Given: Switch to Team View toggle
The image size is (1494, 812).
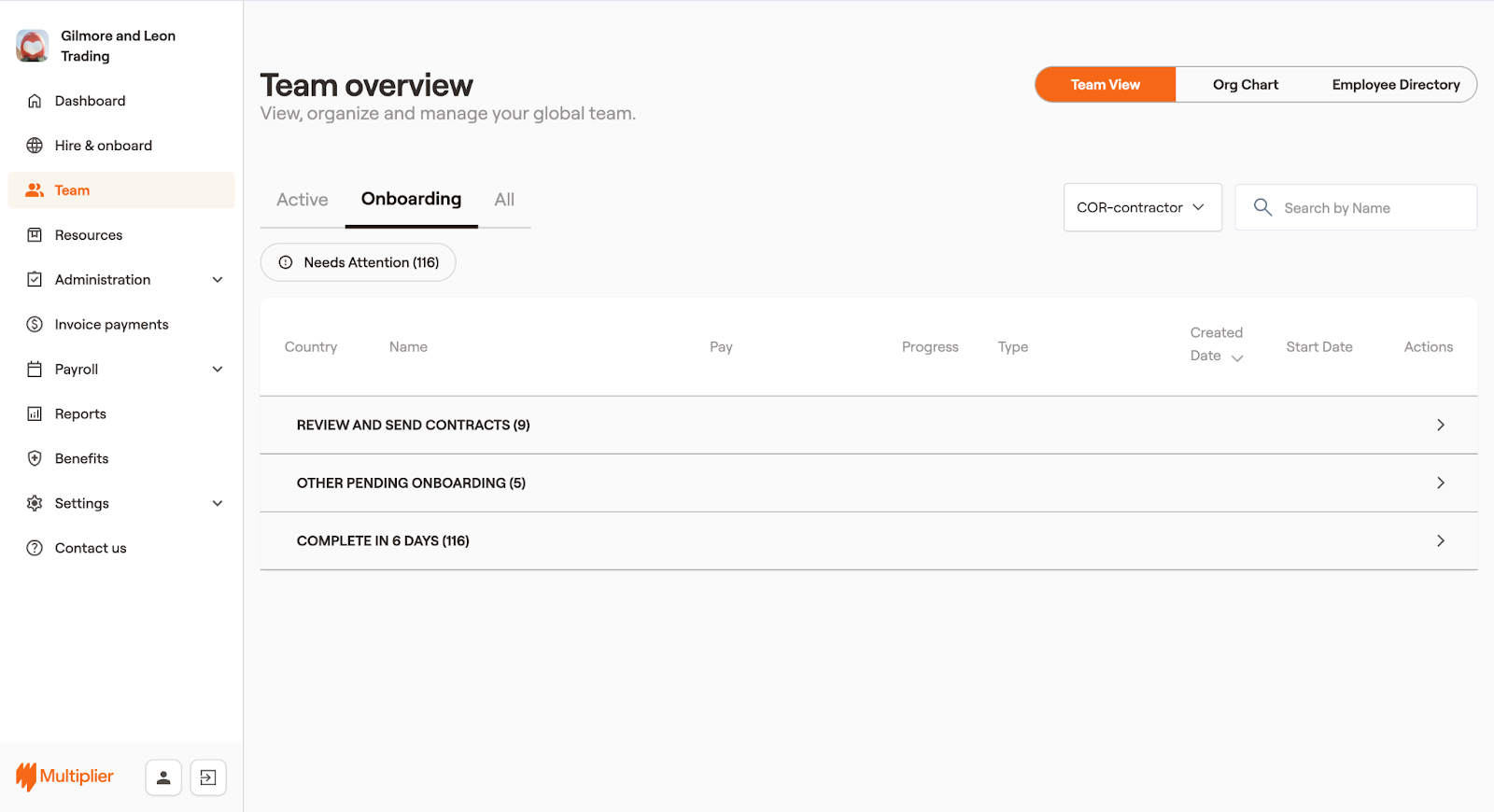Looking at the screenshot, I should [1105, 85].
